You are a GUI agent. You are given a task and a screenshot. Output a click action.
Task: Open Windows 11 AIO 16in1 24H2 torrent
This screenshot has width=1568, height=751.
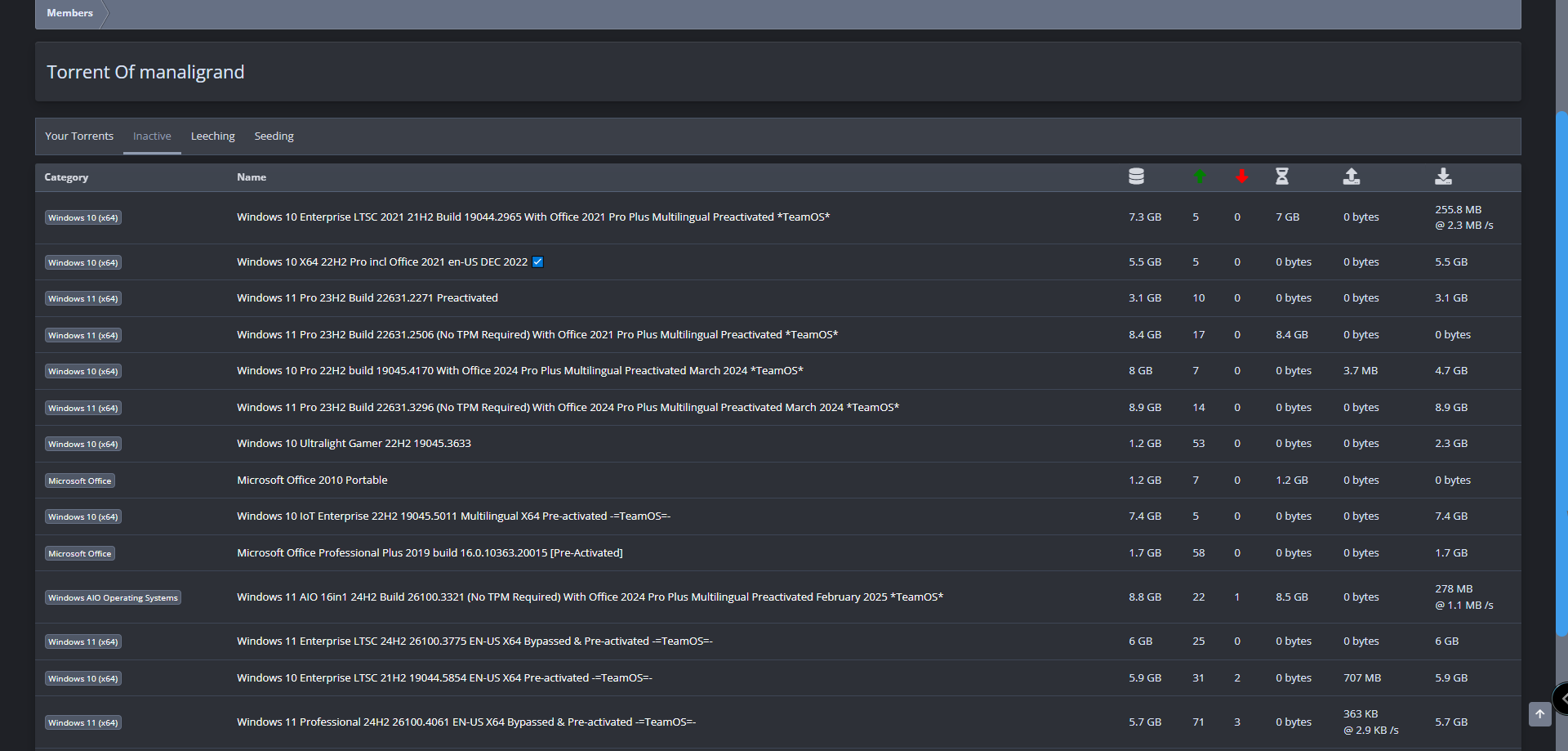pyautogui.click(x=590, y=597)
